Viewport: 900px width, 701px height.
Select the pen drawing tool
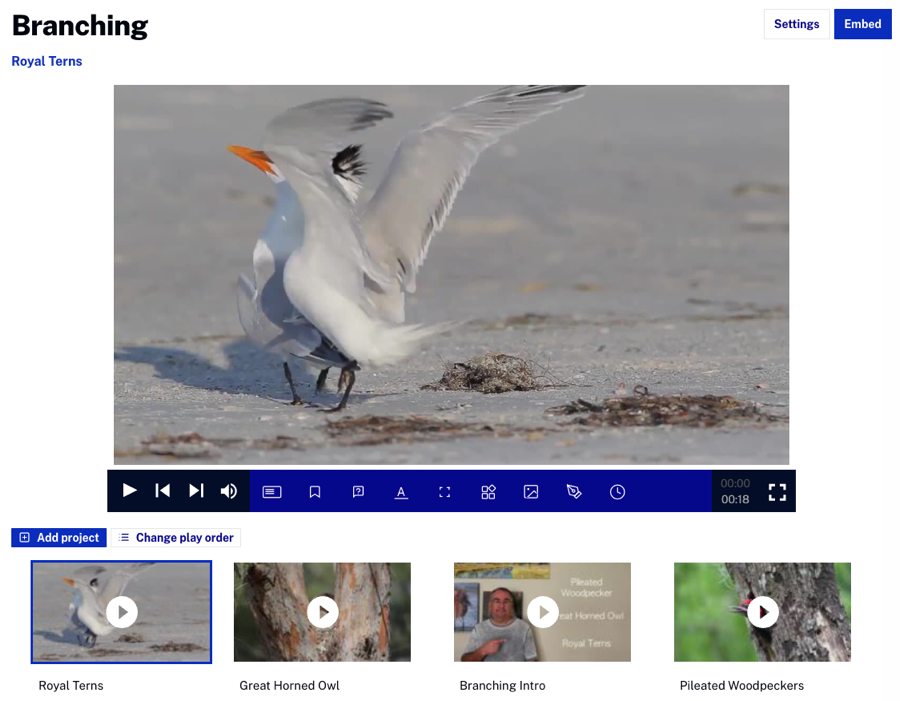tap(574, 492)
